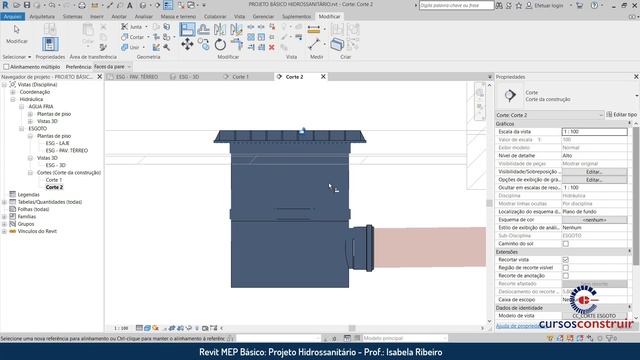Click the Revit R application logo
This screenshot has width=640, height=360.
[5, 5]
